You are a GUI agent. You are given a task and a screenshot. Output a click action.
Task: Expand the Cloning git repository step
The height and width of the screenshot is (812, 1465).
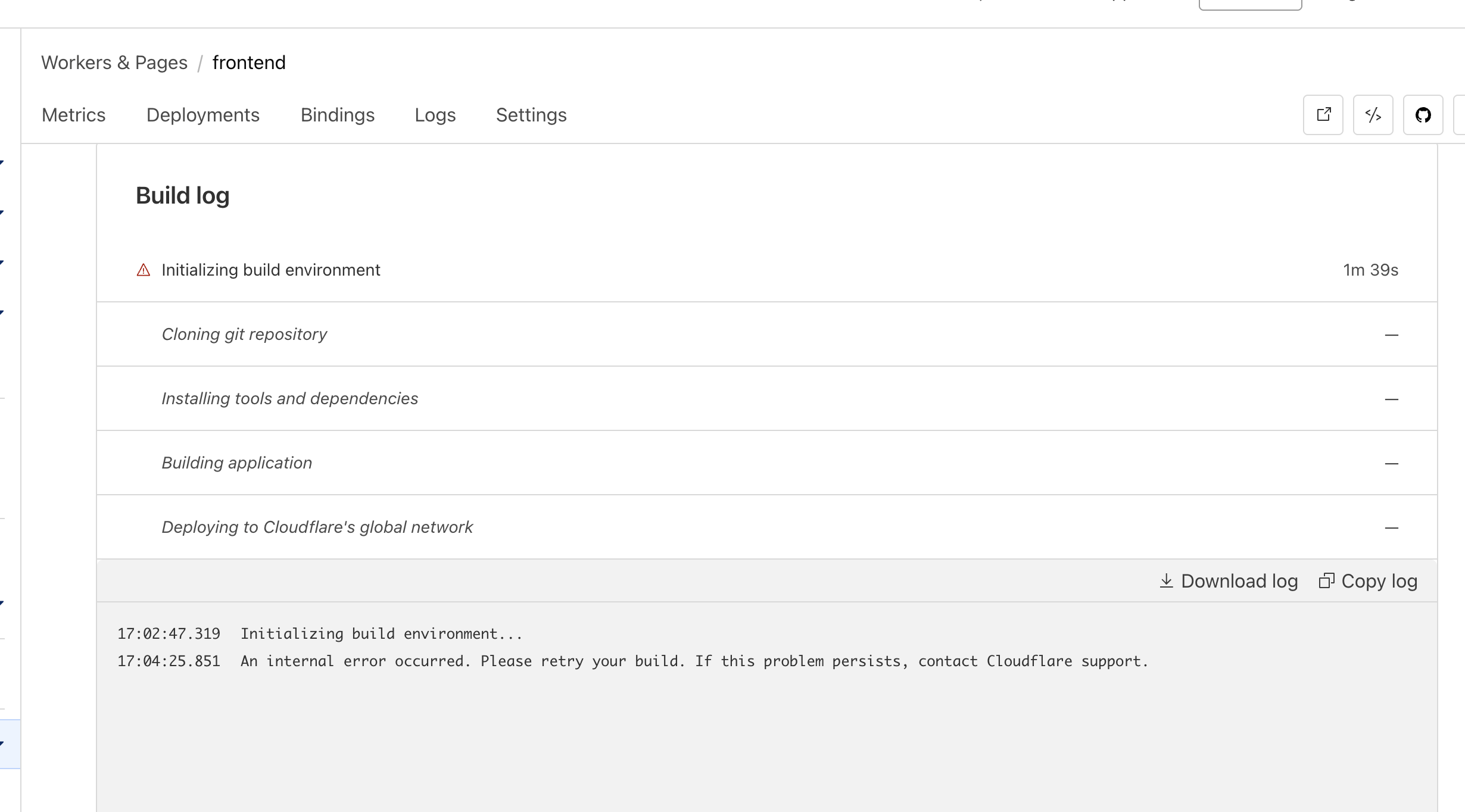coord(767,335)
